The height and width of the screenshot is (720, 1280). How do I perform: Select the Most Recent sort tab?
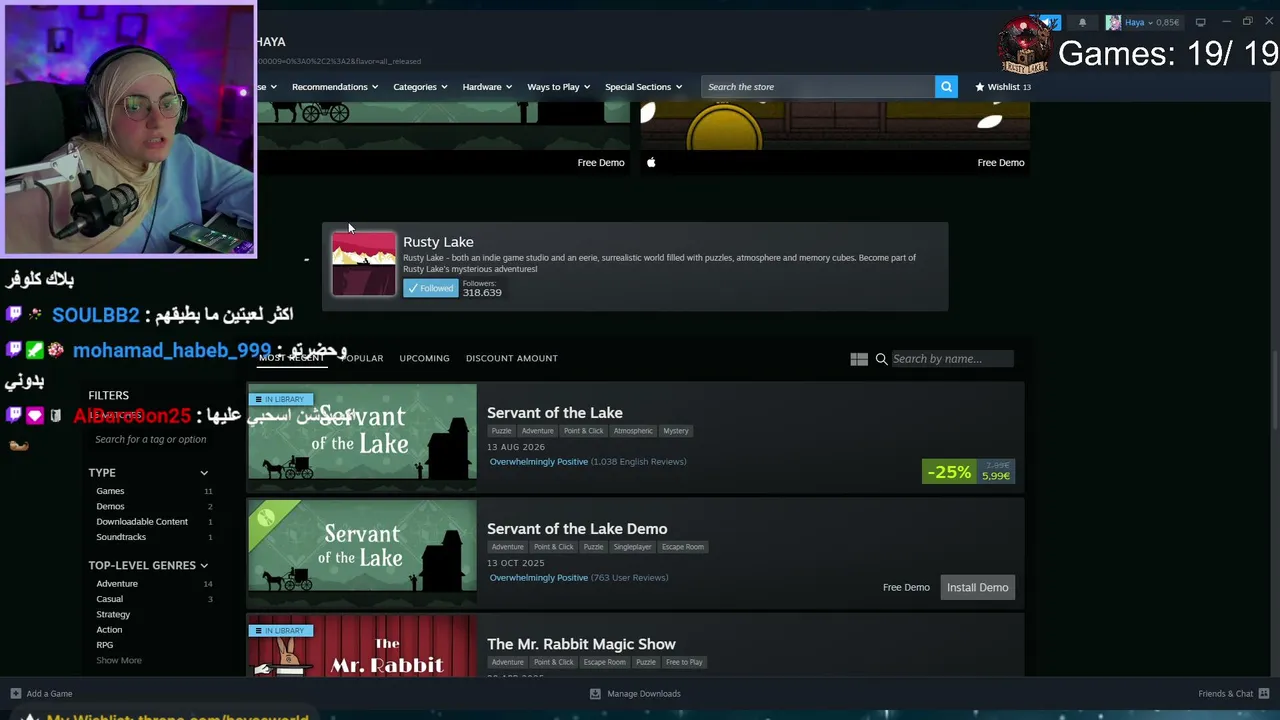tap(291, 358)
